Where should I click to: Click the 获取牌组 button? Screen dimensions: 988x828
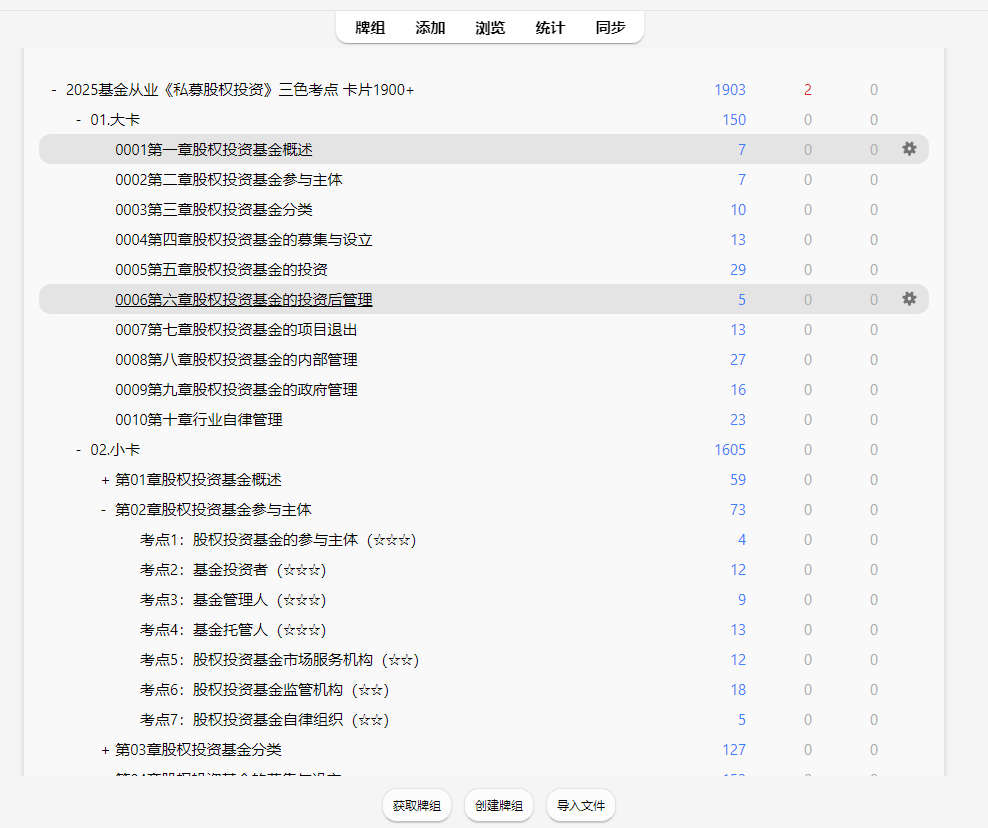(x=417, y=805)
